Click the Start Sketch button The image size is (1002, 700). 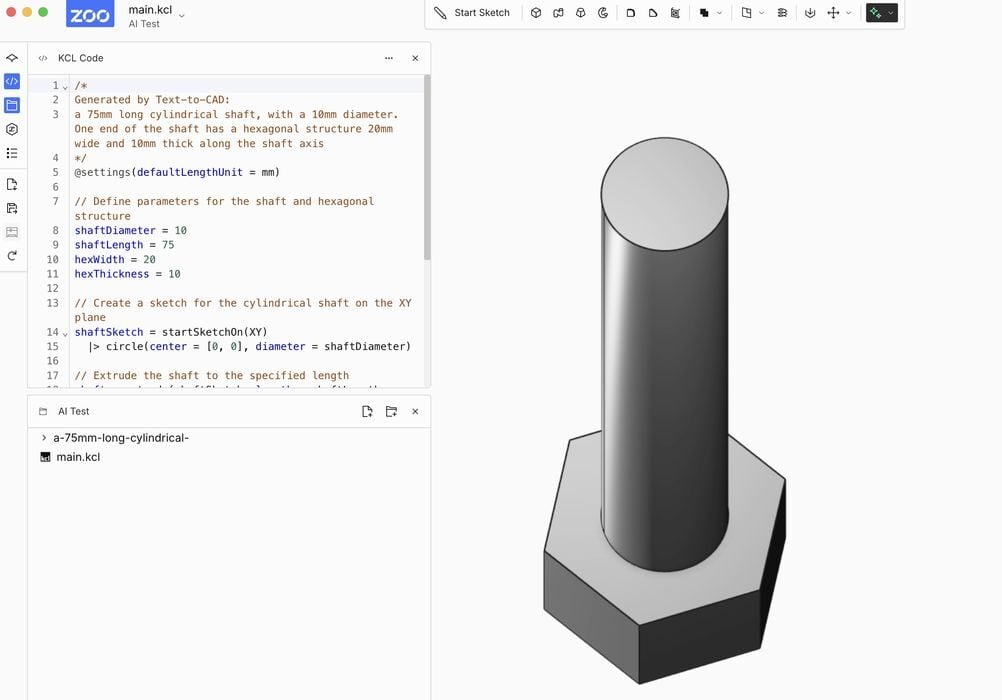(472, 13)
